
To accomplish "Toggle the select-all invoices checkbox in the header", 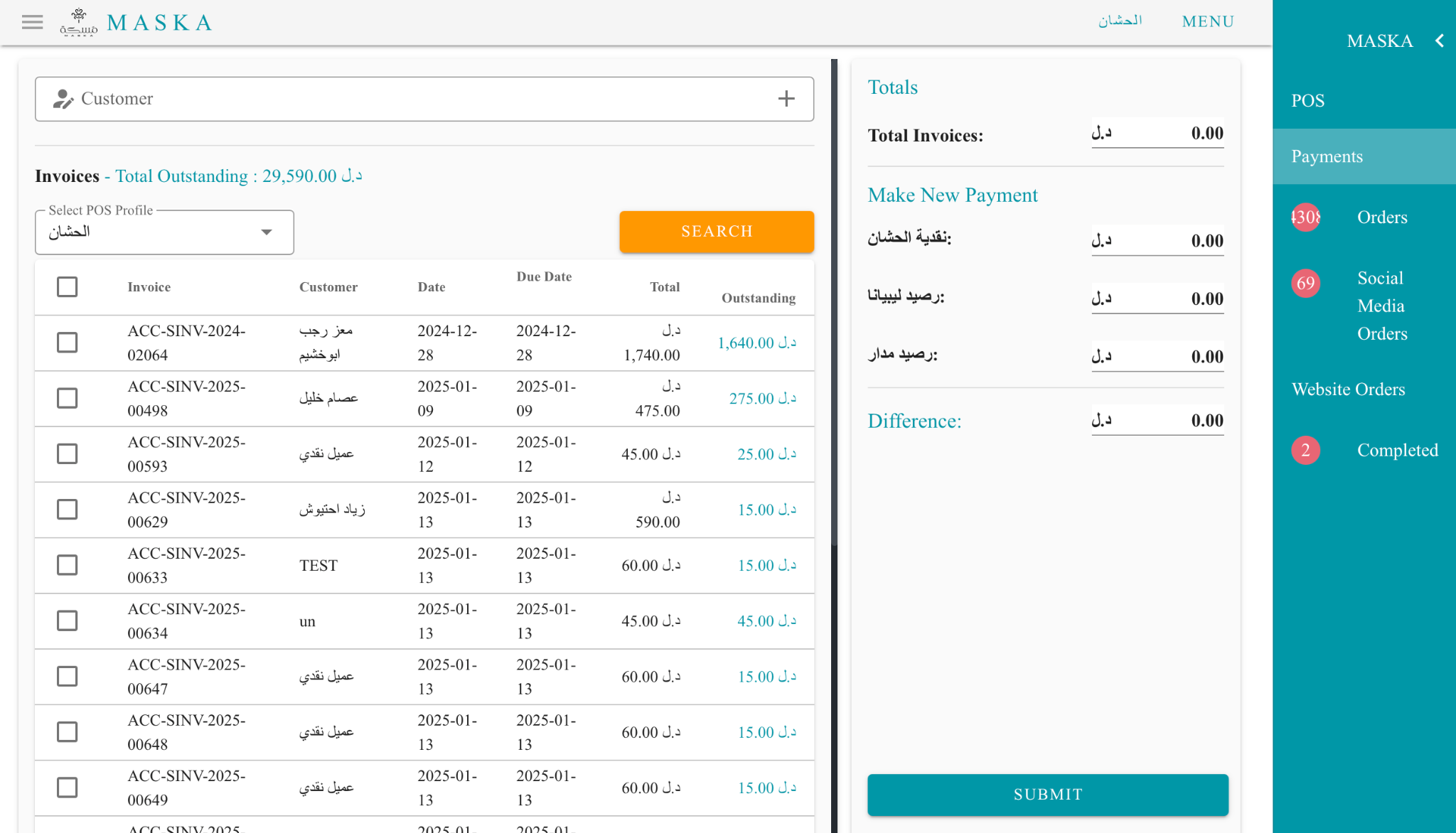I will click(67, 287).
